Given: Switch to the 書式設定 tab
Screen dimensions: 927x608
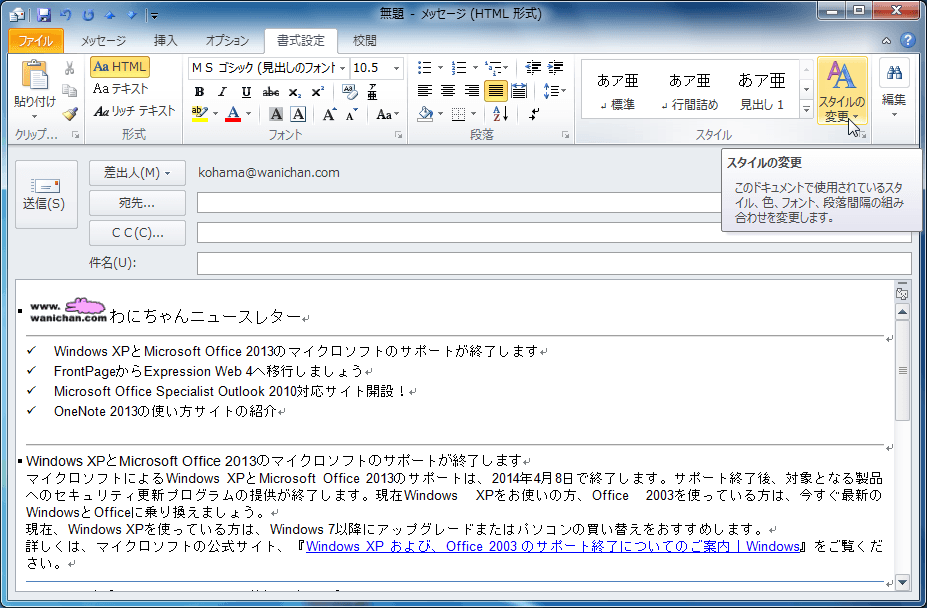Looking at the screenshot, I should click(x=301, y=41).
